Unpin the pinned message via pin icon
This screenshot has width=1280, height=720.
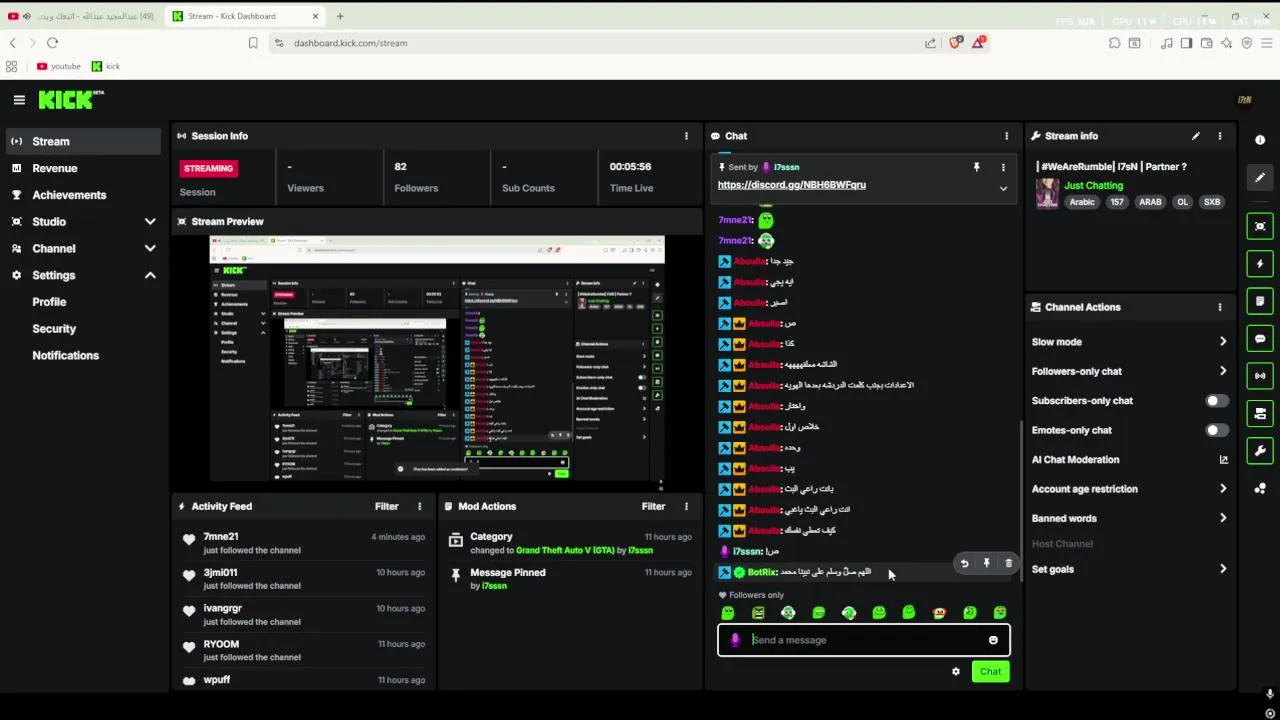click(976, 167)
